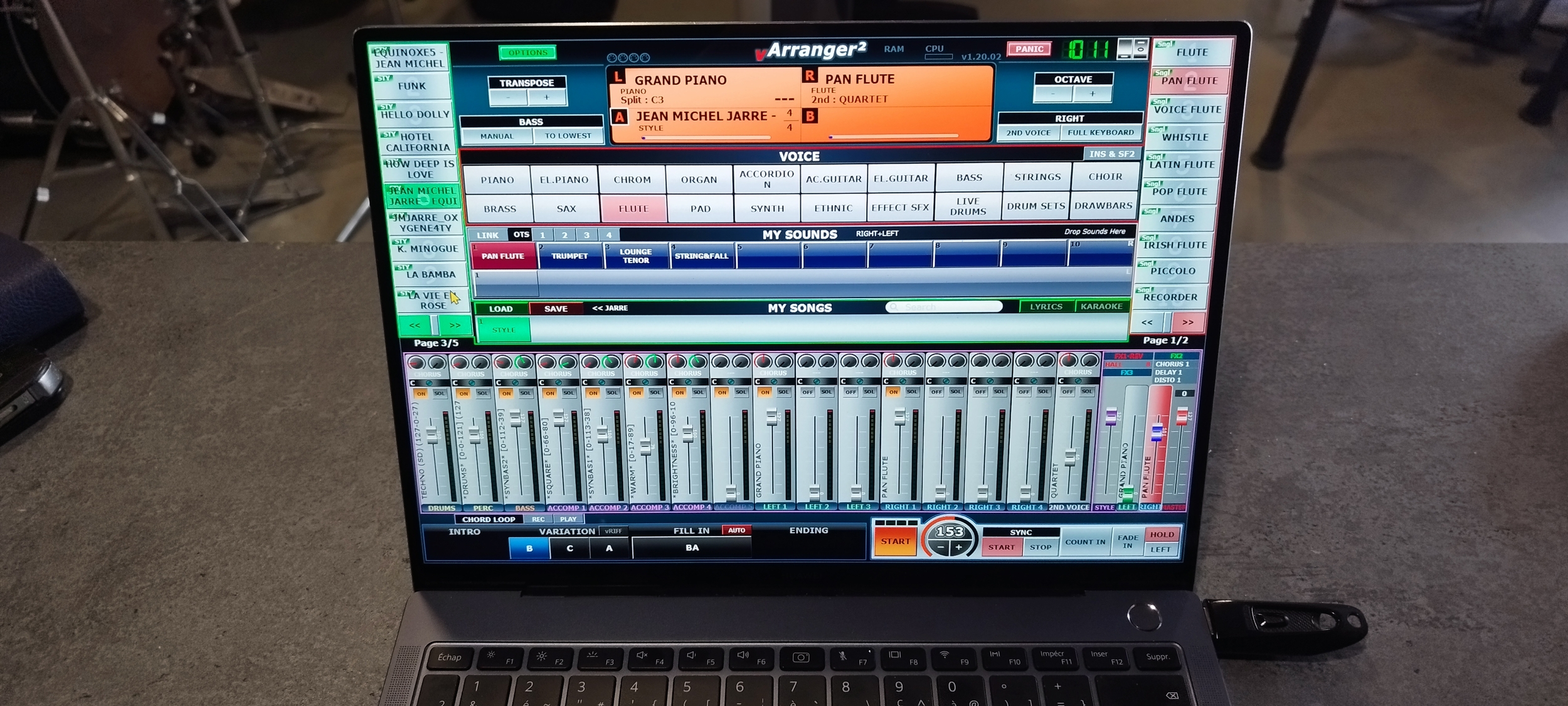
Task: Click the "R" badge beside PAN FLUTE display
Action: pos(810,76)
